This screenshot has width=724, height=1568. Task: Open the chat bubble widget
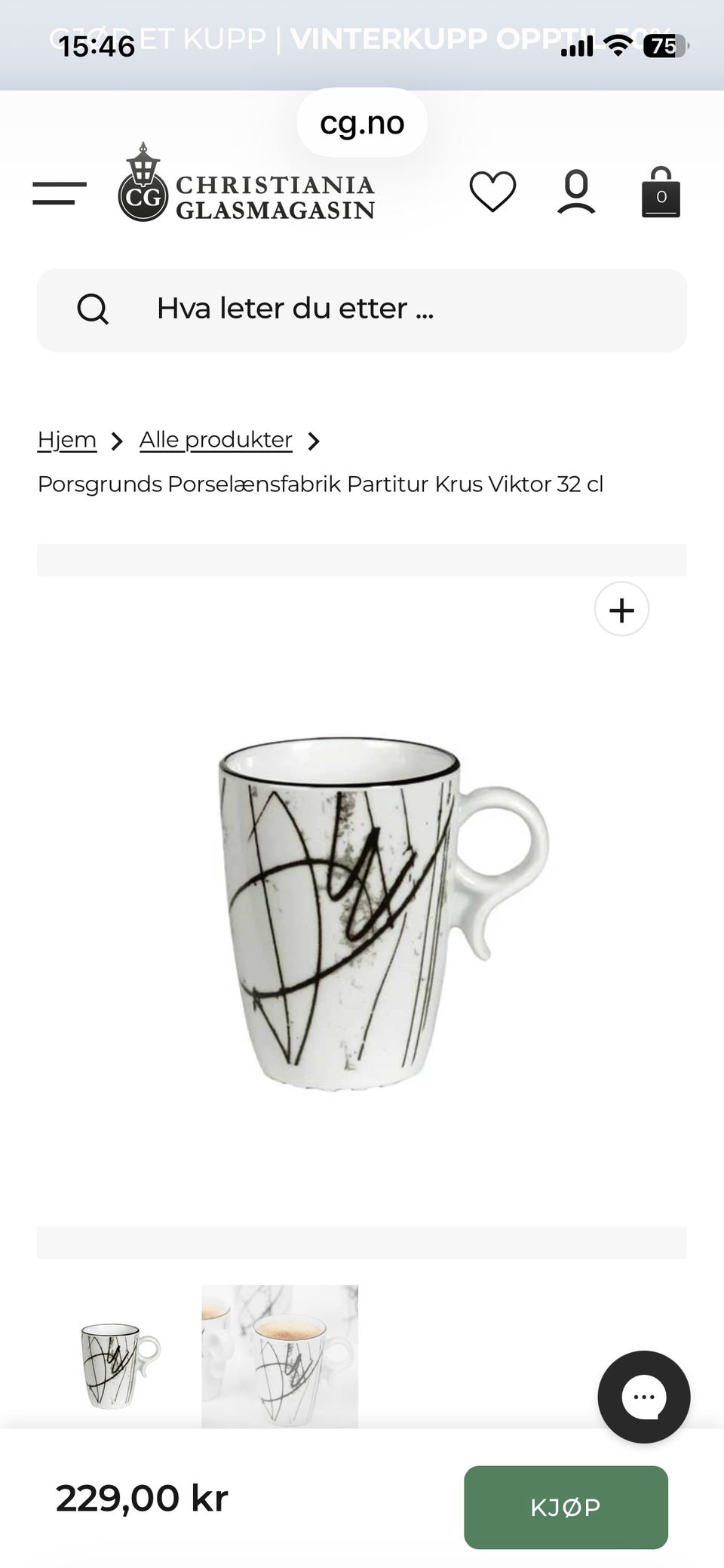coord(644,1397)
